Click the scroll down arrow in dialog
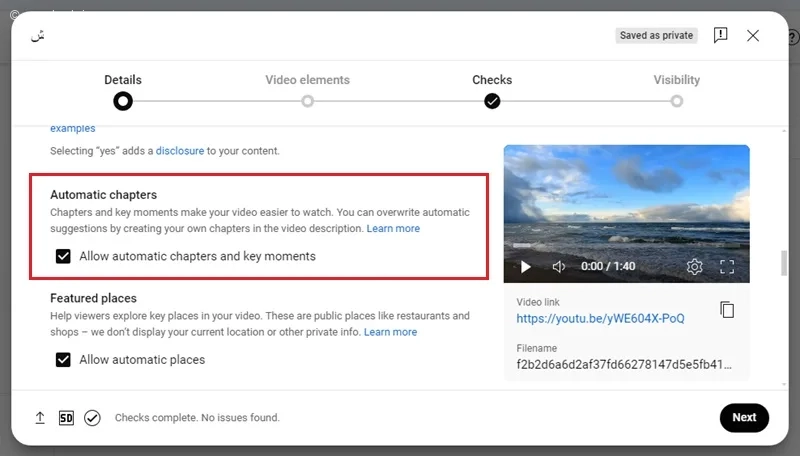This screenshot has width=800, height=456. (784, 385)
